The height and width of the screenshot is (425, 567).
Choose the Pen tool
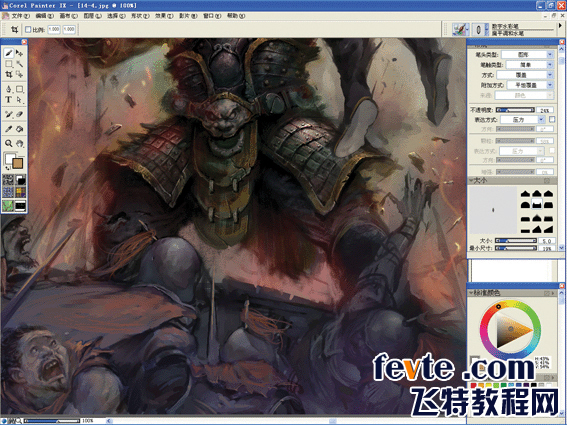coord(9,89)
